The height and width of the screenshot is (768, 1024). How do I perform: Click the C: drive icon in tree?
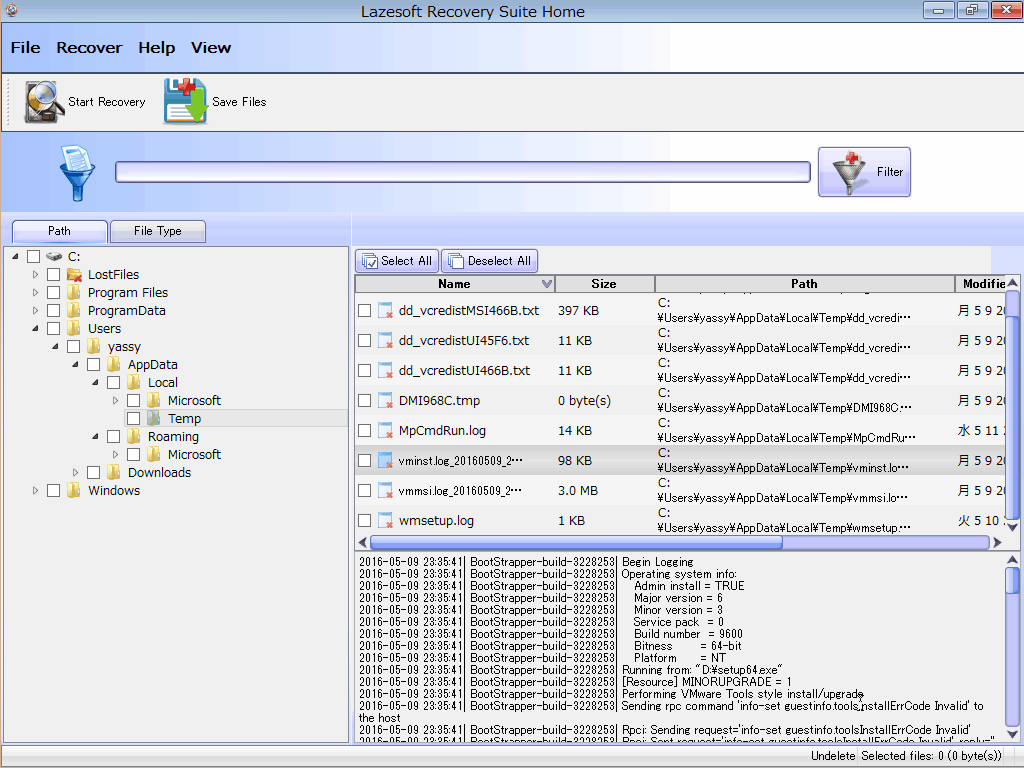coord(54,257)
